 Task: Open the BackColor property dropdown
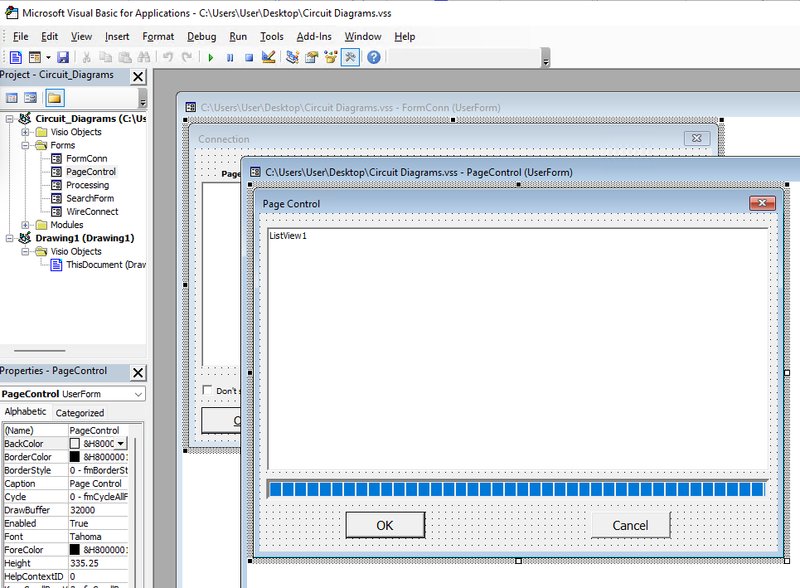click(120, 444)
